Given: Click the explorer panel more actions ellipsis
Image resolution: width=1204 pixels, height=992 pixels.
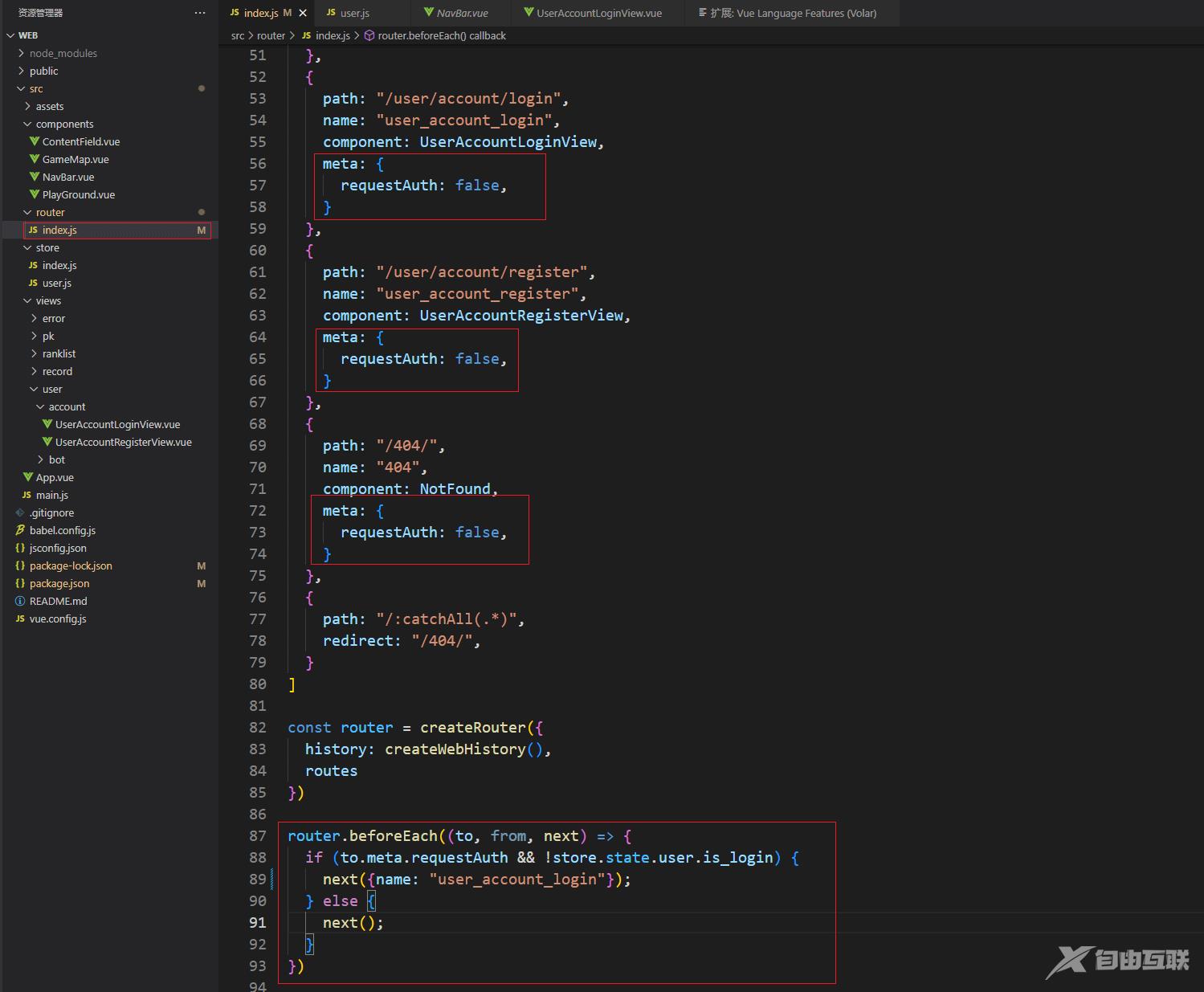Looking at the screenshot, I should pos(199,13).
